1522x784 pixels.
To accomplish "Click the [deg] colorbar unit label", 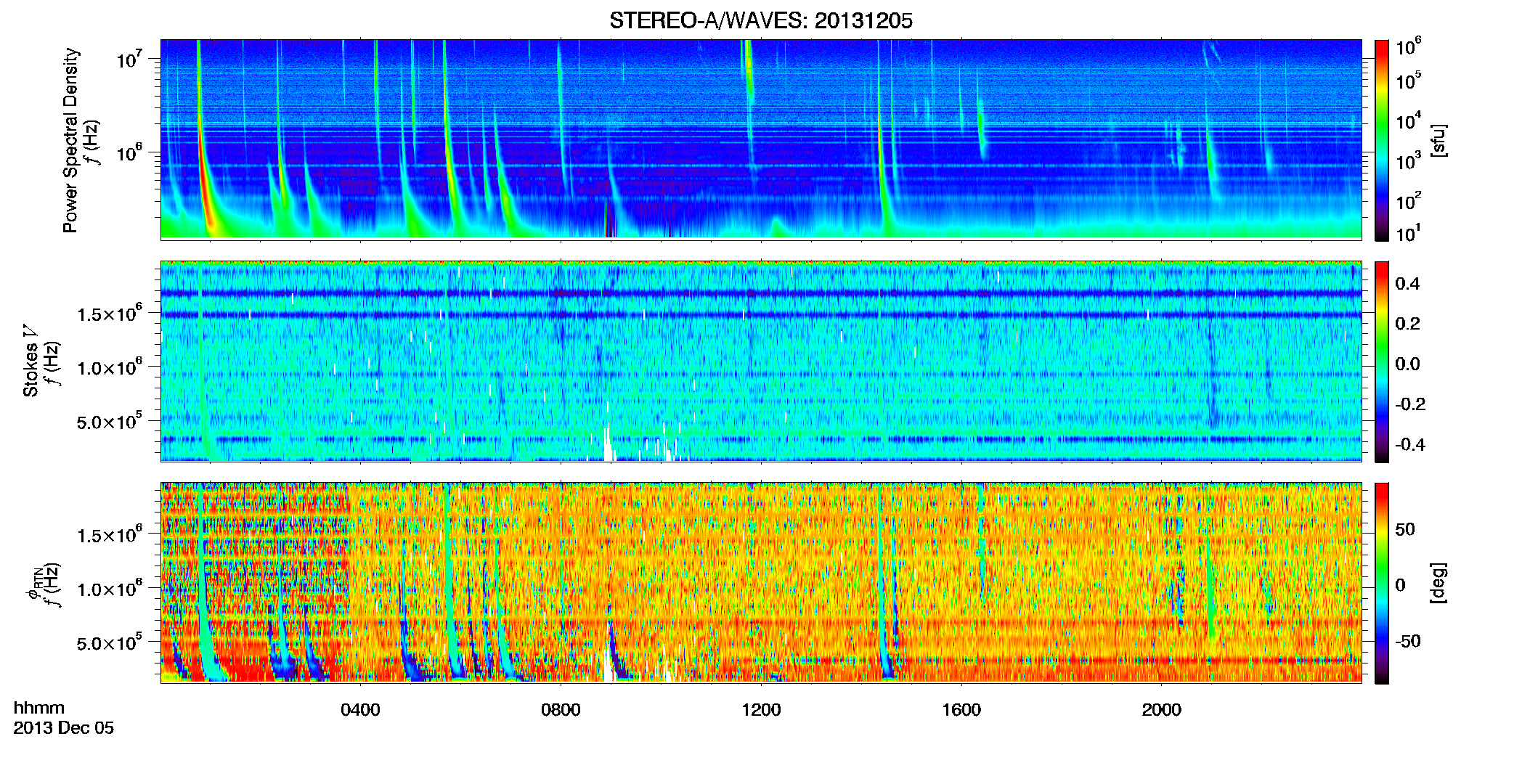I will tap(1438, 583).
